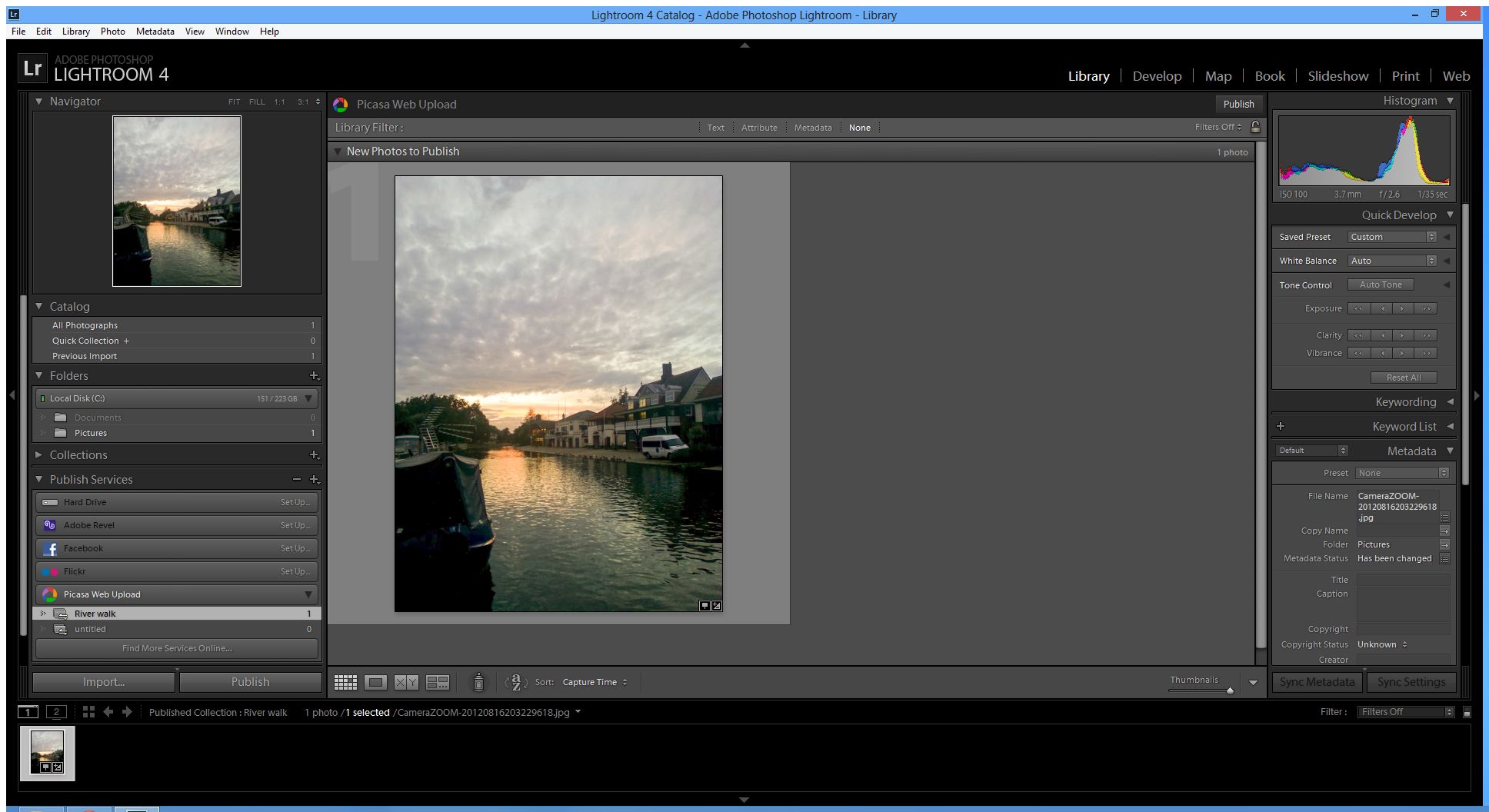
Task: Open Compare view (X|Y) icon
Action: pyautogui.click(x=406, y=682)
